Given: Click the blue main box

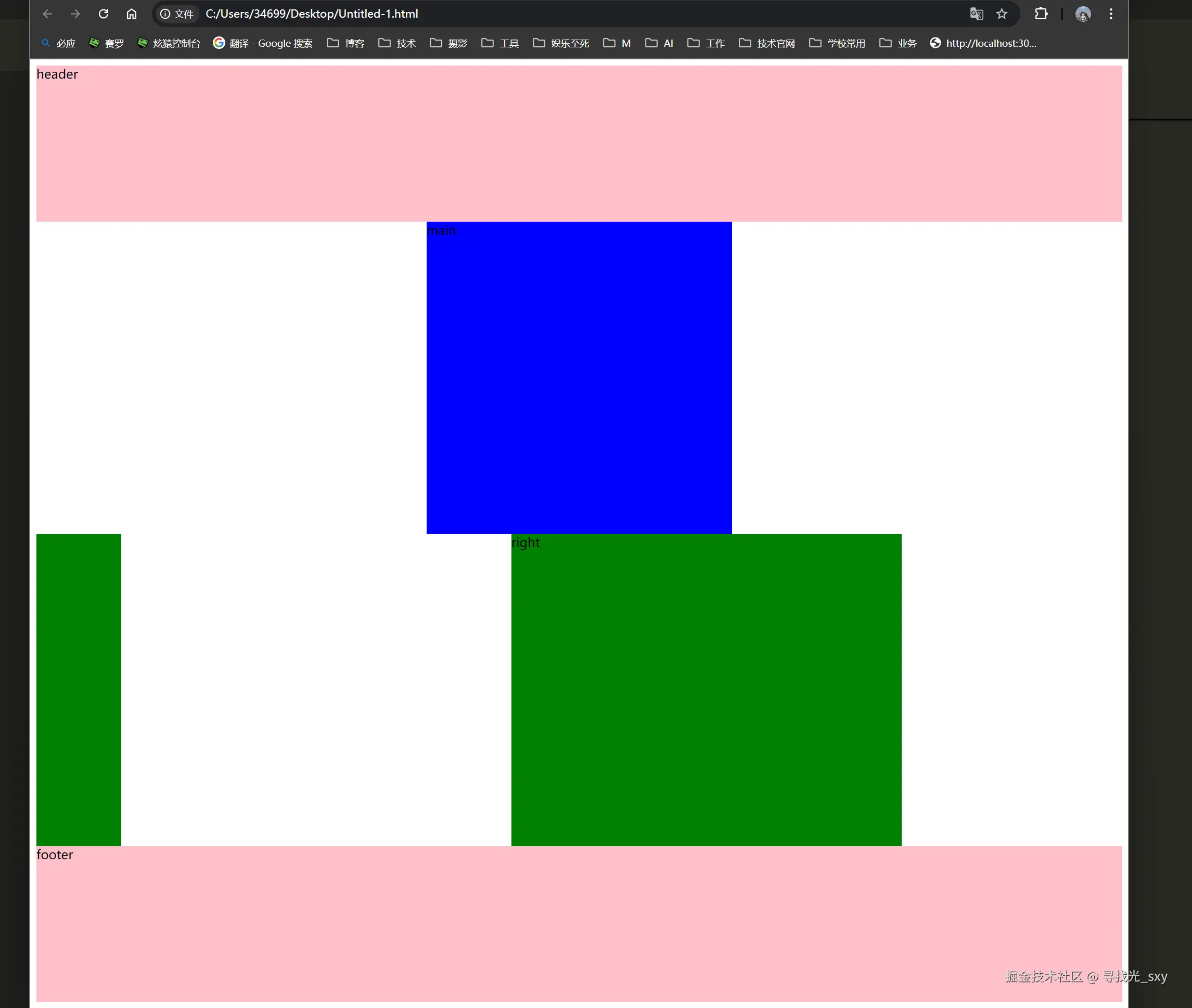Looking at the screenshot, I should tap(579, 377).
